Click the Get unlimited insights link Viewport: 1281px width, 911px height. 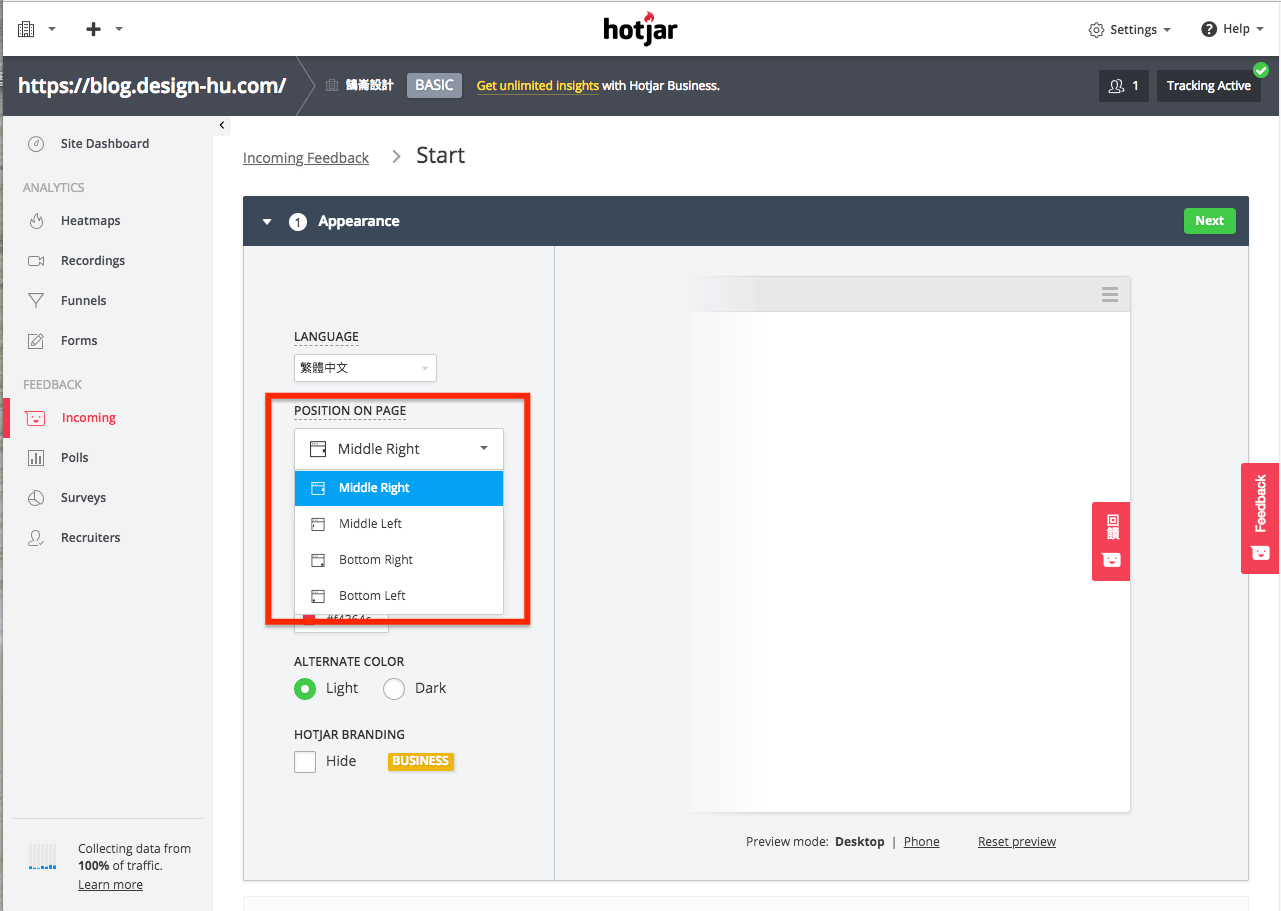538,86
